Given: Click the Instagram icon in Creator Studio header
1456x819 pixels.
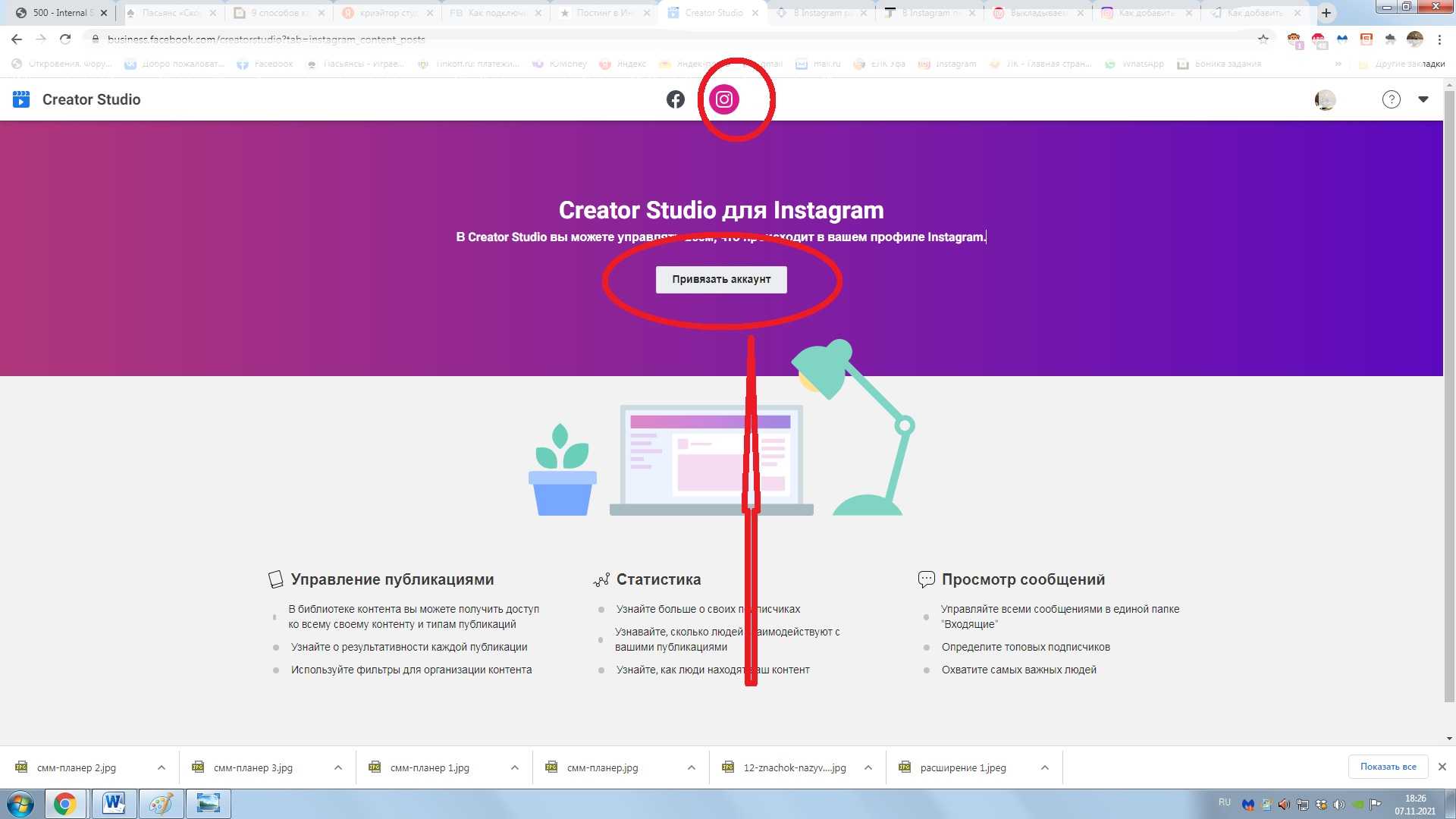Looking at the screenshot, I should coord(724,99).
